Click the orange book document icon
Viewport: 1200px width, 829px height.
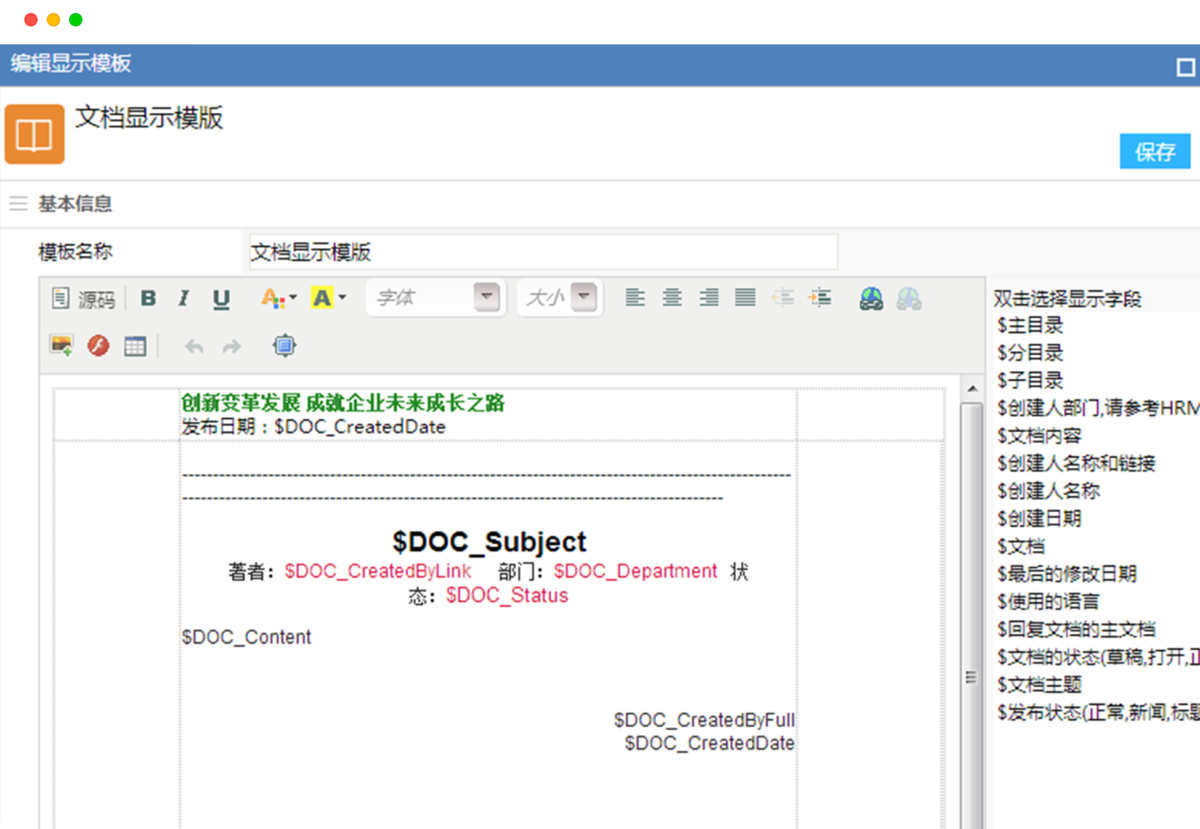coord(35,133)
